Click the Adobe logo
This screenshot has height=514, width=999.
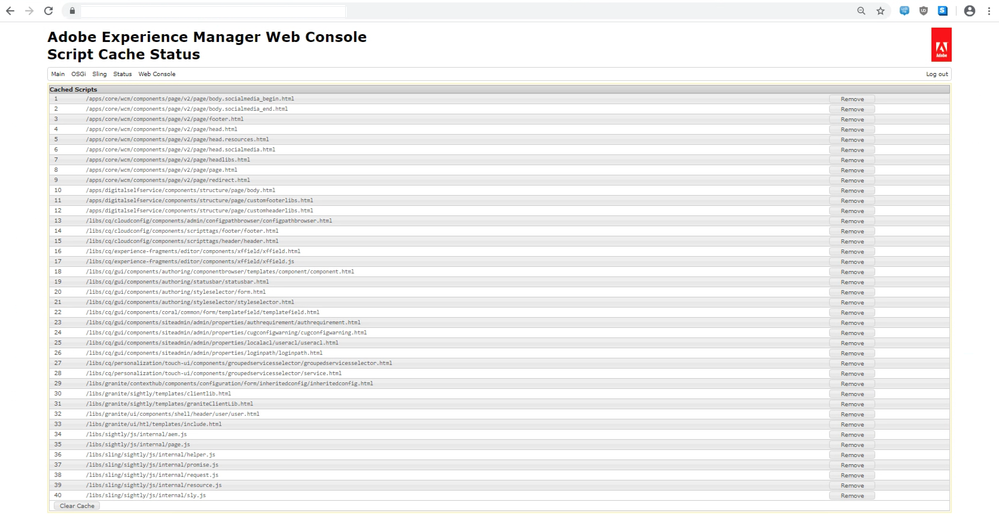(940, 45)
